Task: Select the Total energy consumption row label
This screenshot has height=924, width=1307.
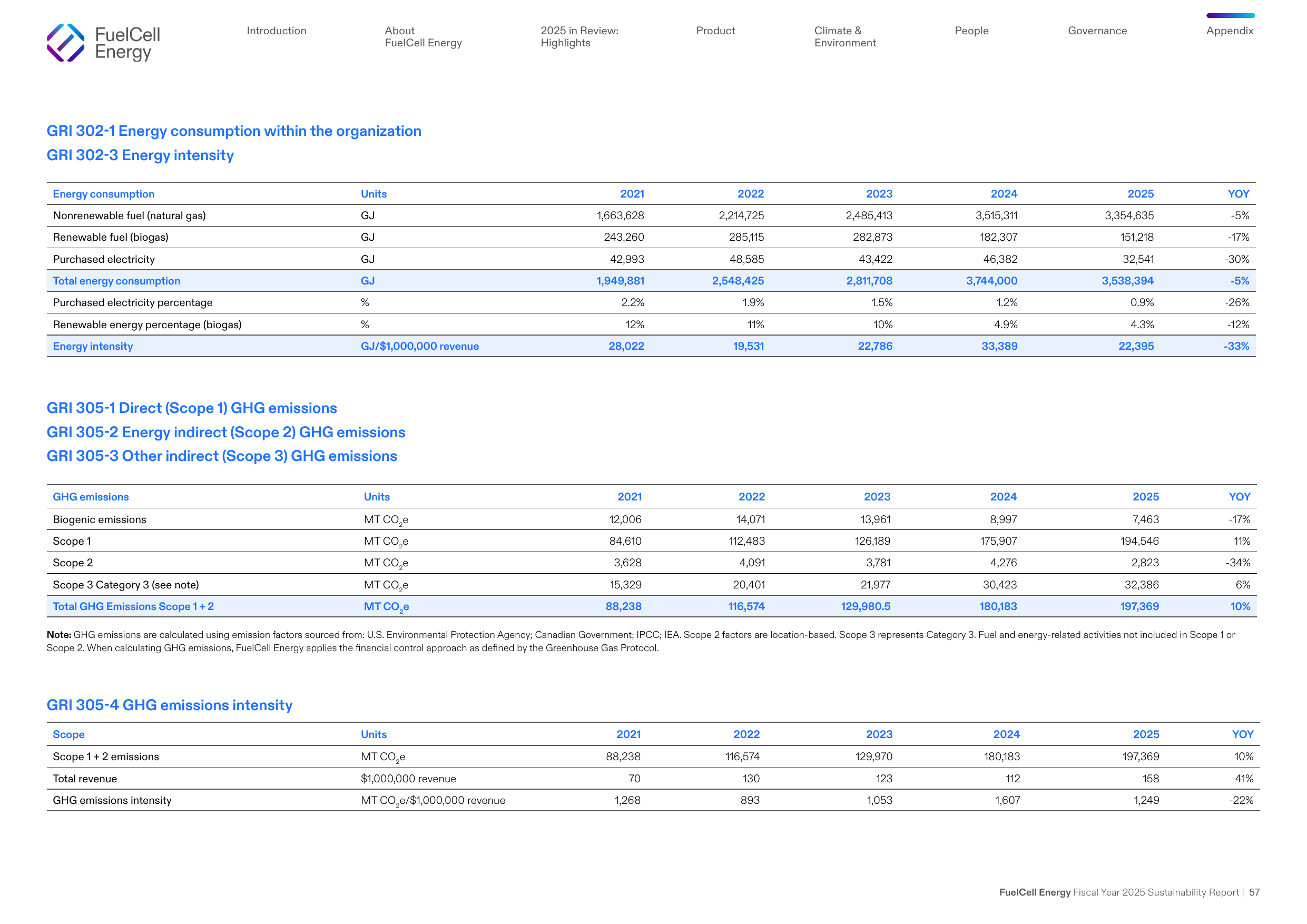Action: [x=116, y=281]
